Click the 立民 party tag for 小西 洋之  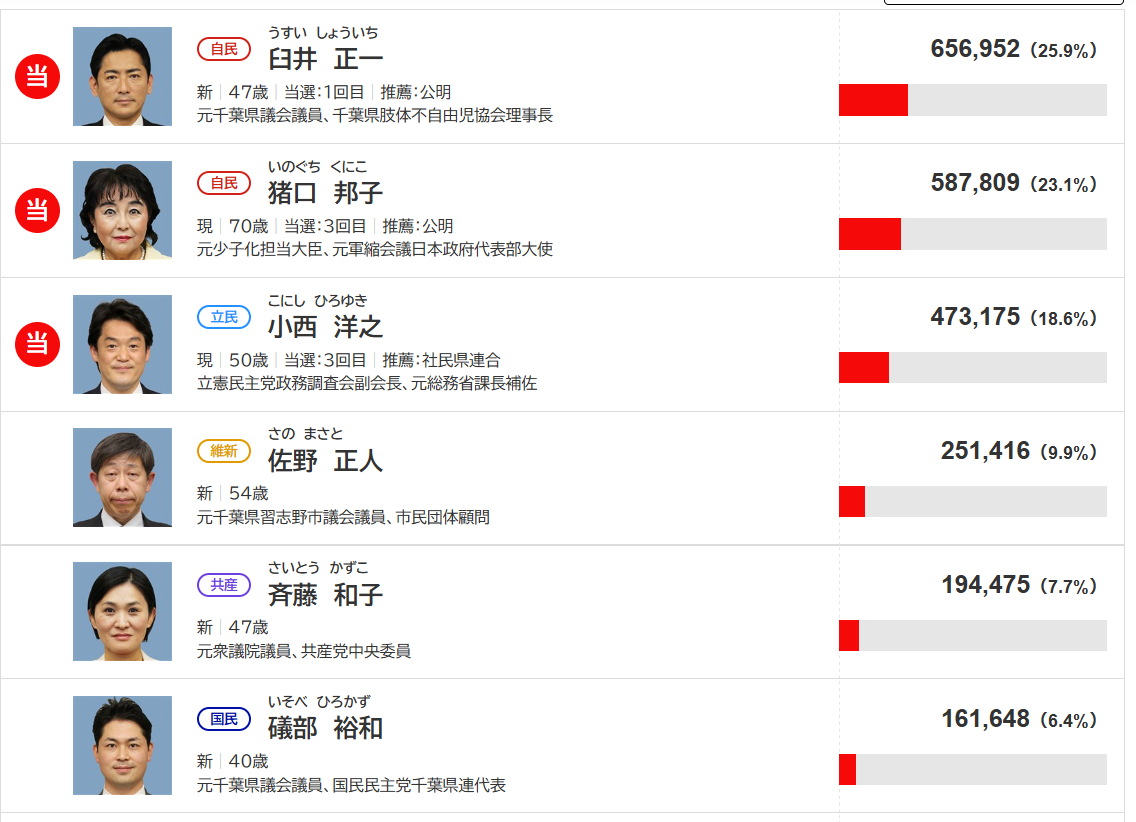[224, 317]
